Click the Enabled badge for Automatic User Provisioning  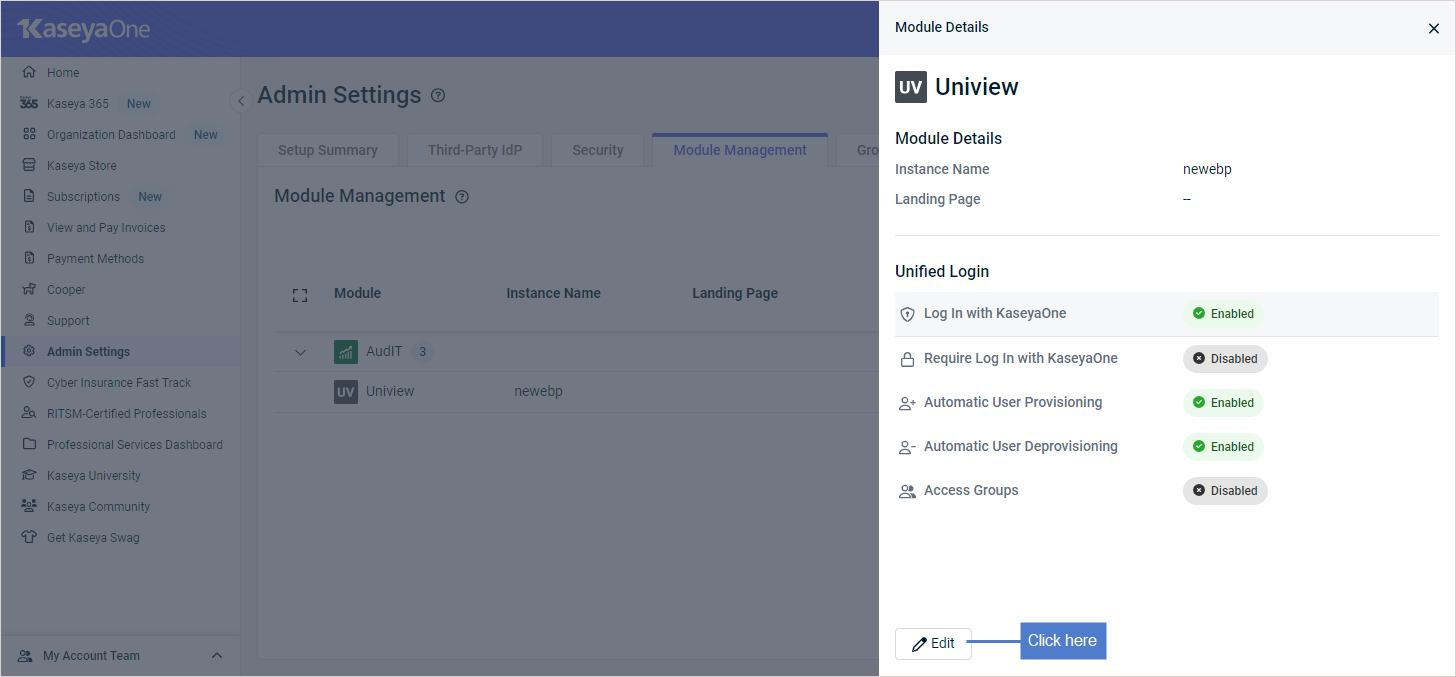pyautogui.click(x=1223, y=403)
